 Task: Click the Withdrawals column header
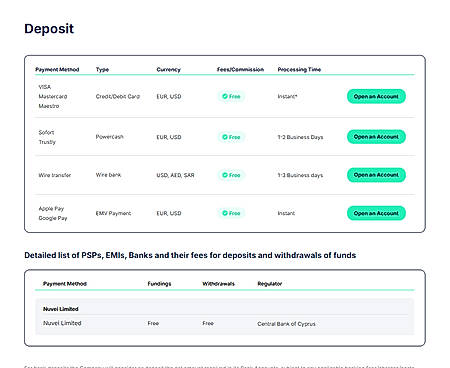coord(218,284)
